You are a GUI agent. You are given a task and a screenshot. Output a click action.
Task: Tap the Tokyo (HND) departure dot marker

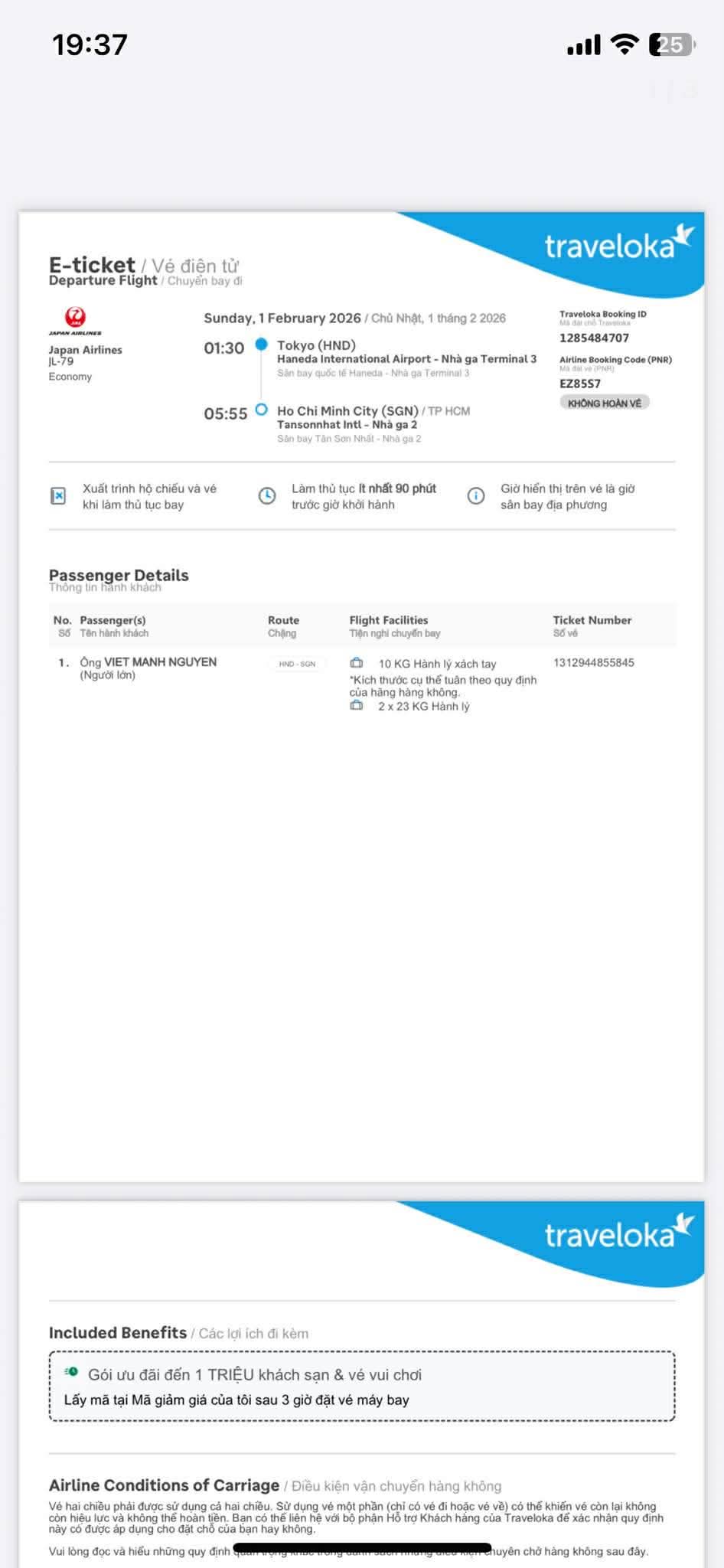tap(262, 345)
